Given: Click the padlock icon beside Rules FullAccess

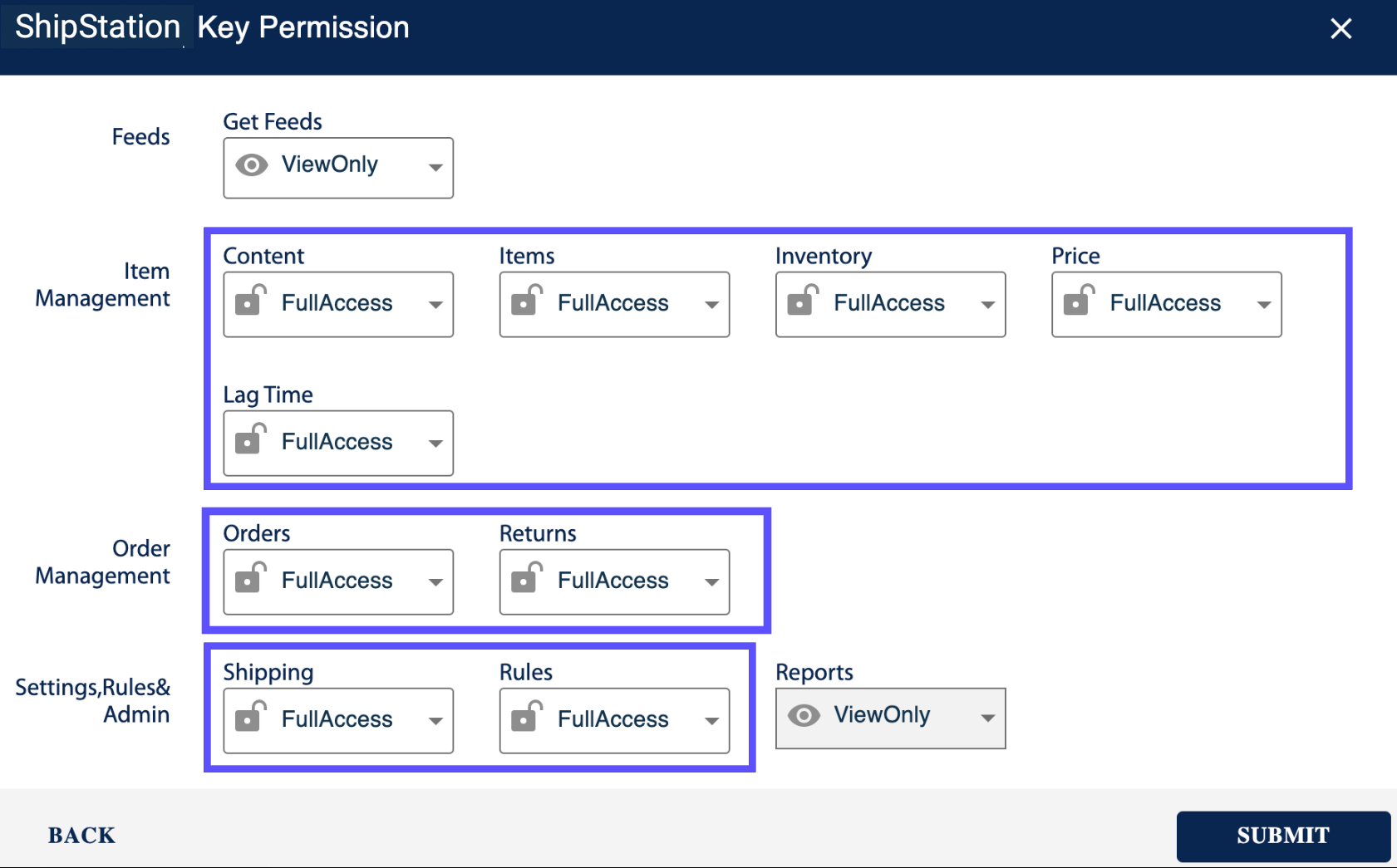Looking at the screenshot, I should pos(528,720).
